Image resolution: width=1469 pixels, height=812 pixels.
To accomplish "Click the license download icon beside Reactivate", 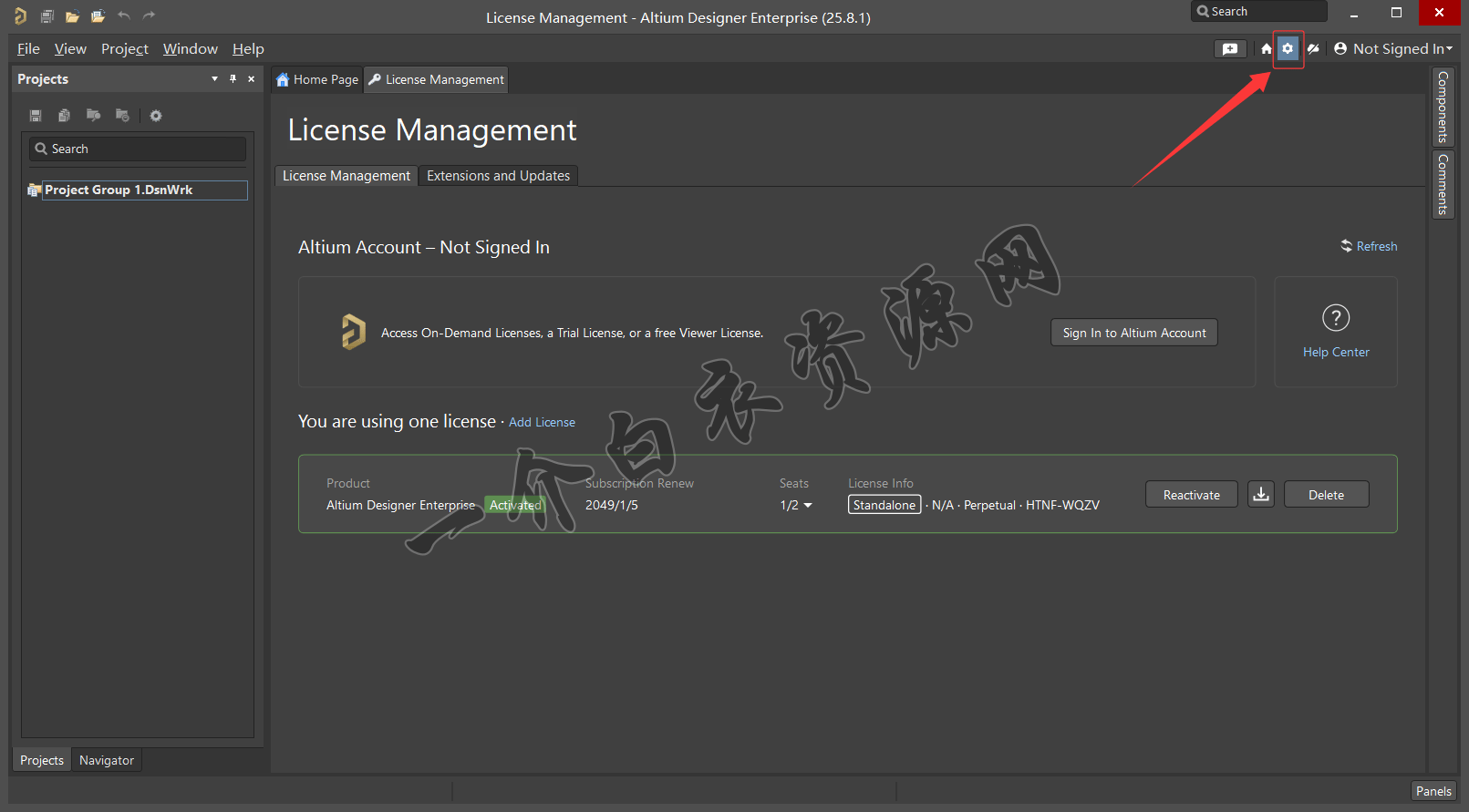I will (1260, 495).
